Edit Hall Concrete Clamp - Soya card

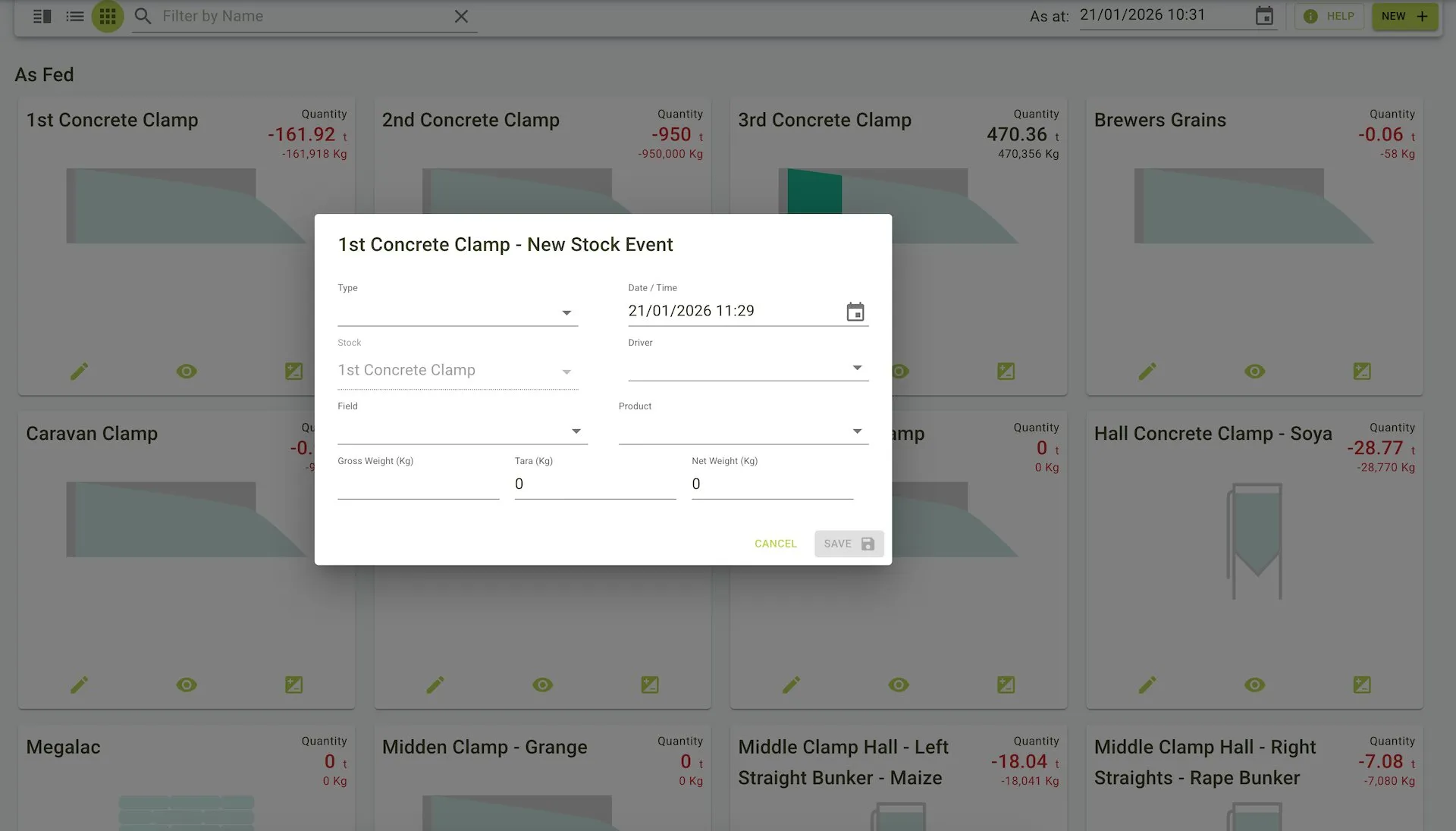click(1147, 685)
